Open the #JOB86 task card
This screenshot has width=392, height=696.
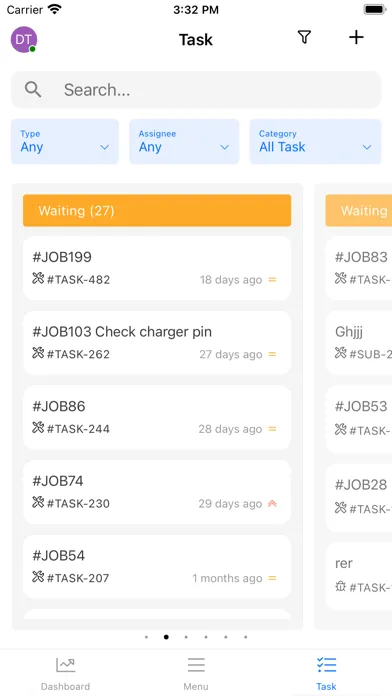point(157,417)
